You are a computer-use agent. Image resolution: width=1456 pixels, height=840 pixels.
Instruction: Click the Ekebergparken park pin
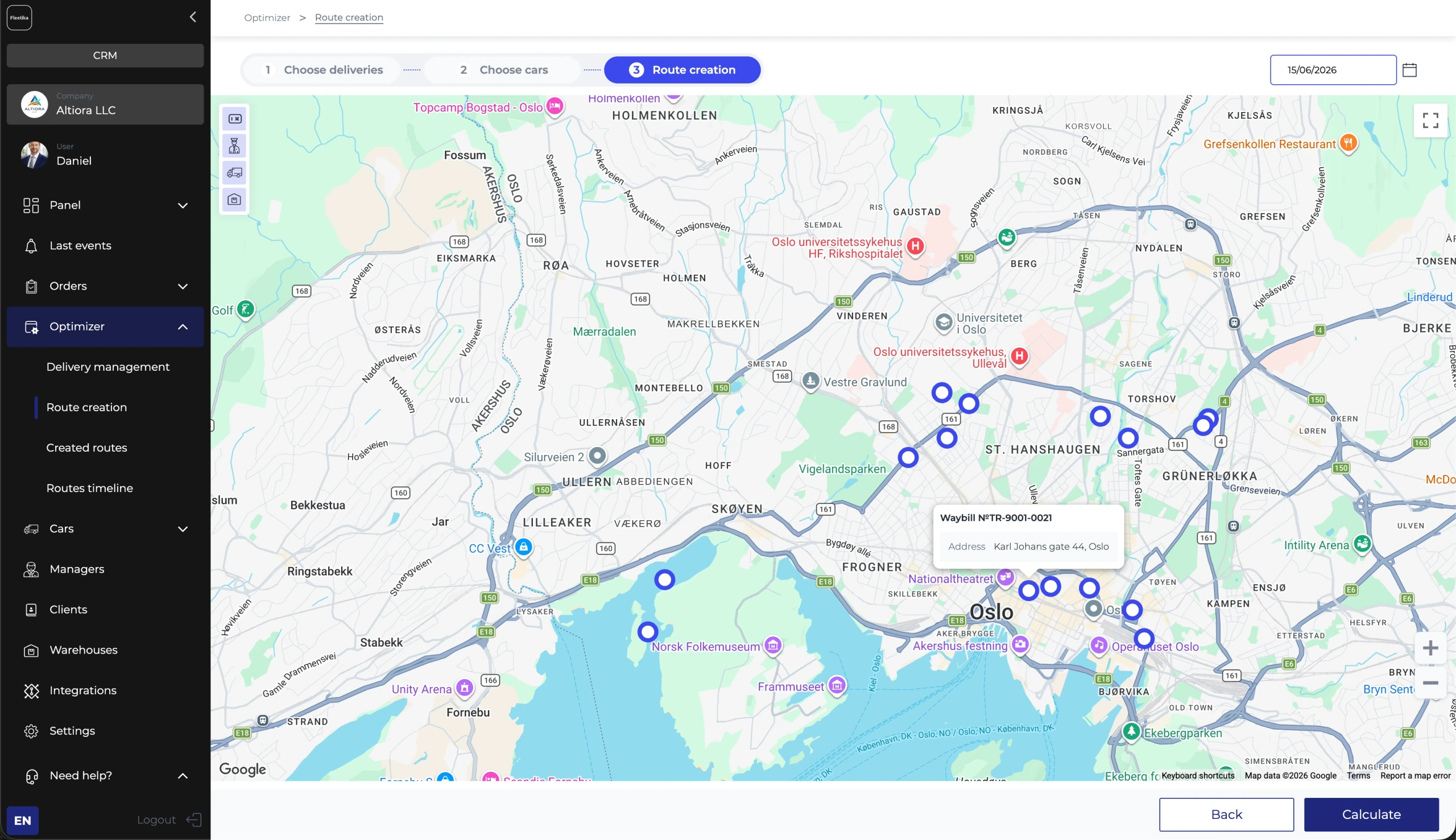coord(1131,731)
